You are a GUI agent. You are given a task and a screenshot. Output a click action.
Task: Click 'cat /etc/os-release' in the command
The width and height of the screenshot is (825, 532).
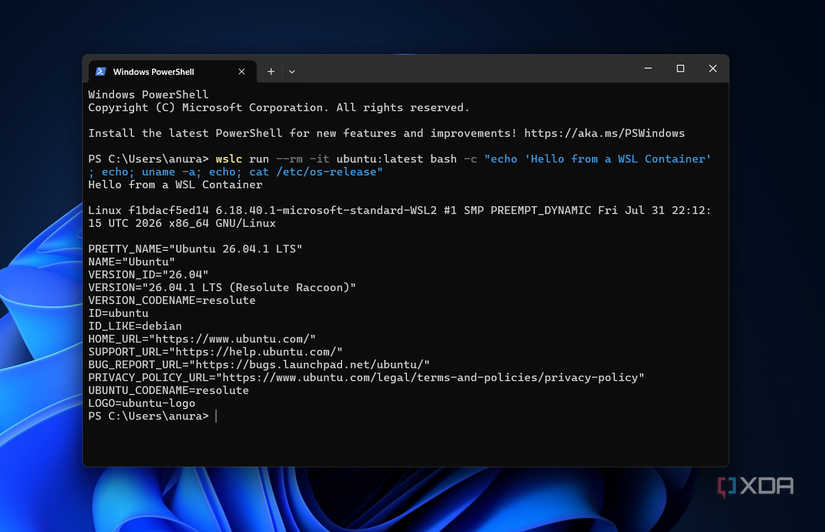coord(313,172)
